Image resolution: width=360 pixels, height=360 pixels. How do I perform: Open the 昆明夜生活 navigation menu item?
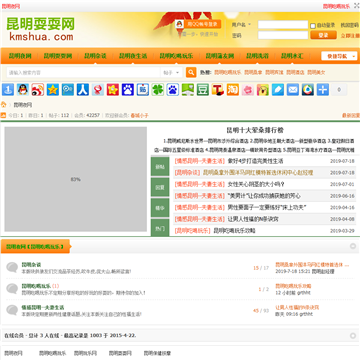point(133,56)
